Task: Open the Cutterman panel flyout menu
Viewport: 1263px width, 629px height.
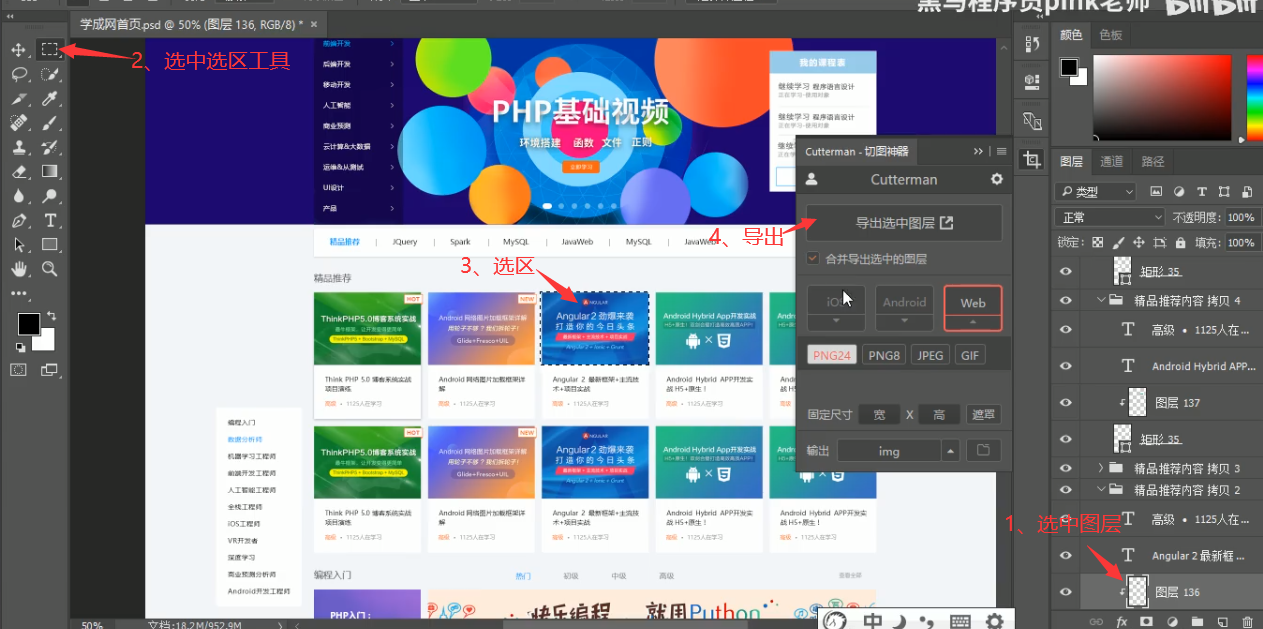Action: 1001,151
